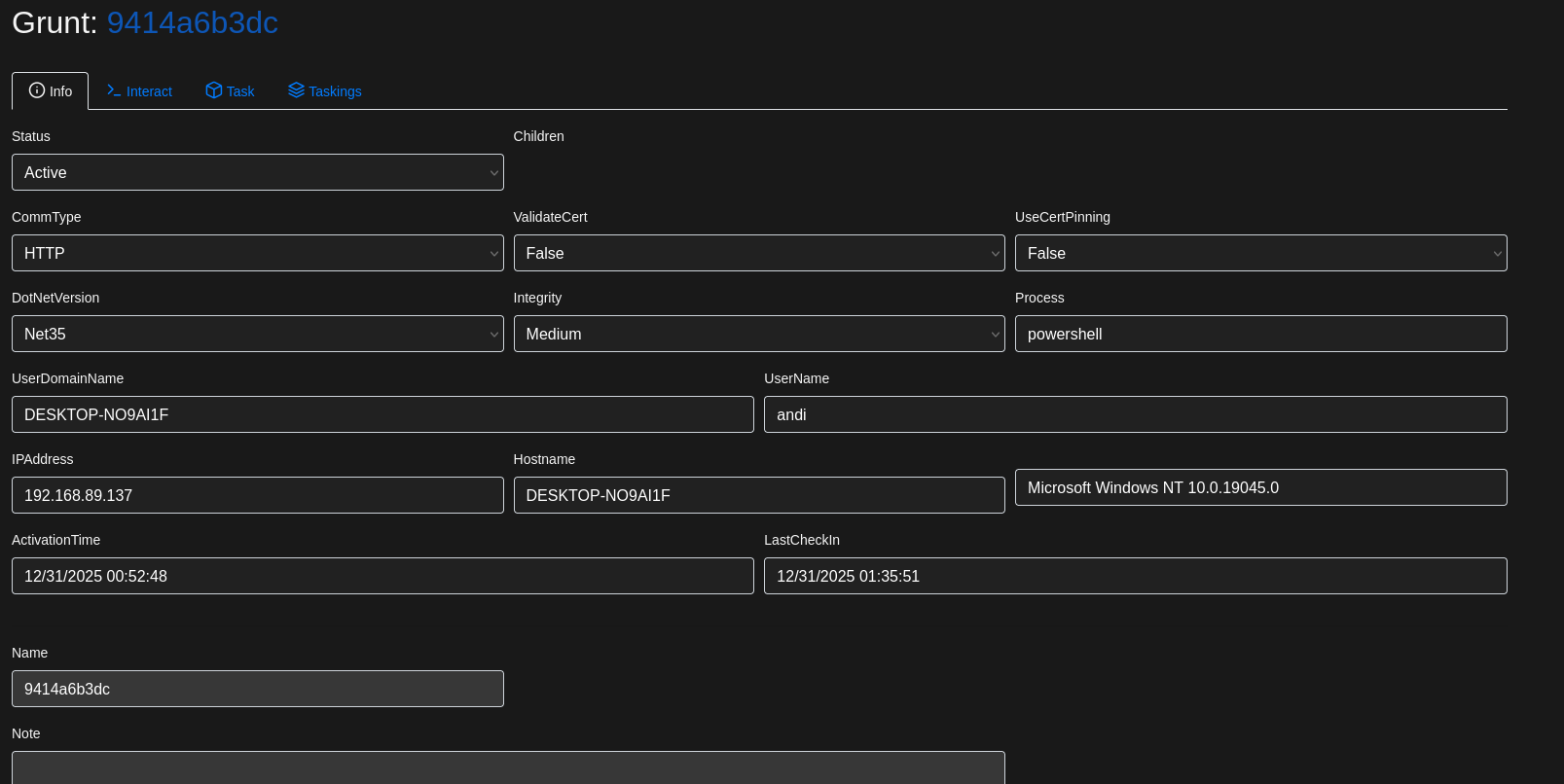Expand the DotNetVersion Net35 dropdown
The image size is (1564, 784).
[257, 334]
